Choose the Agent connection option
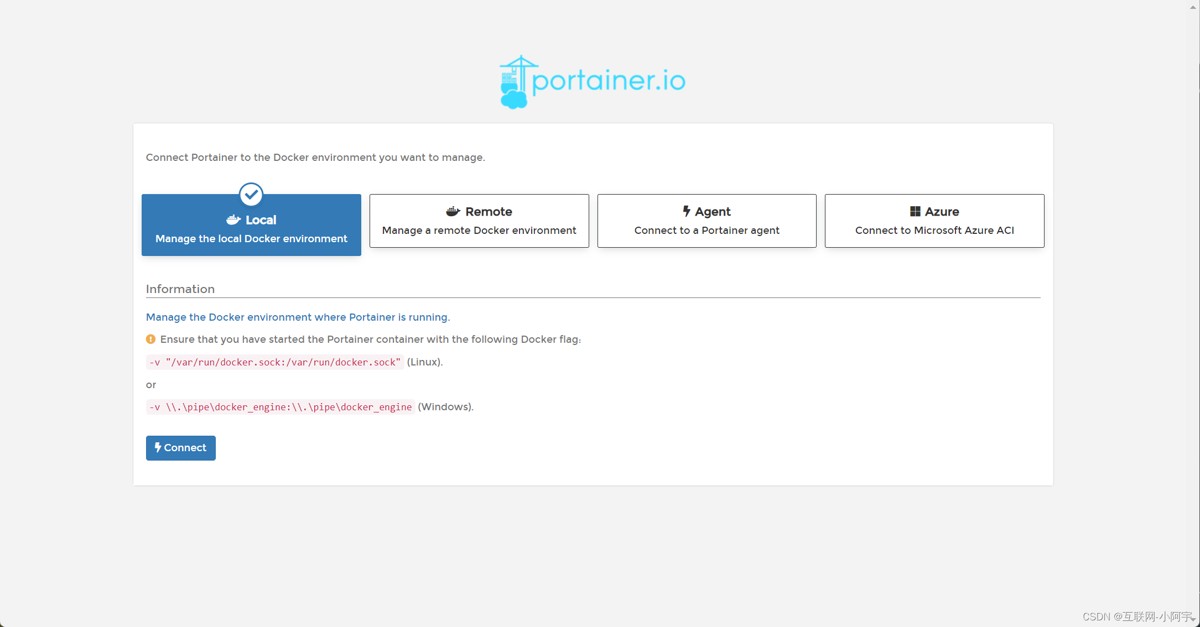The width and height of the screenshot is (1200, 627). pyautogui.click(x=707, y=221)
